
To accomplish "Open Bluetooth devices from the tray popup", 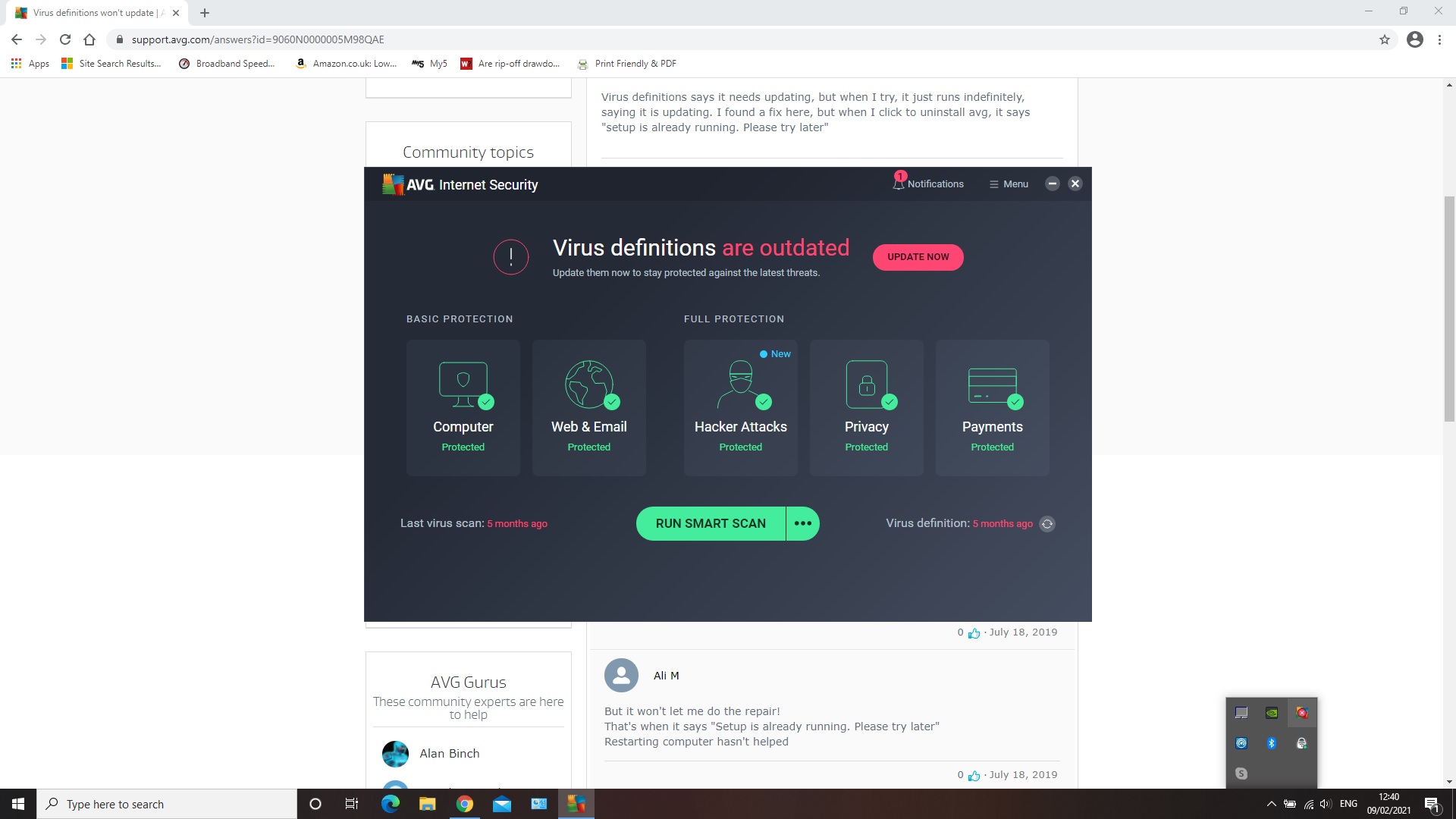I will (x=1272, y=743).
